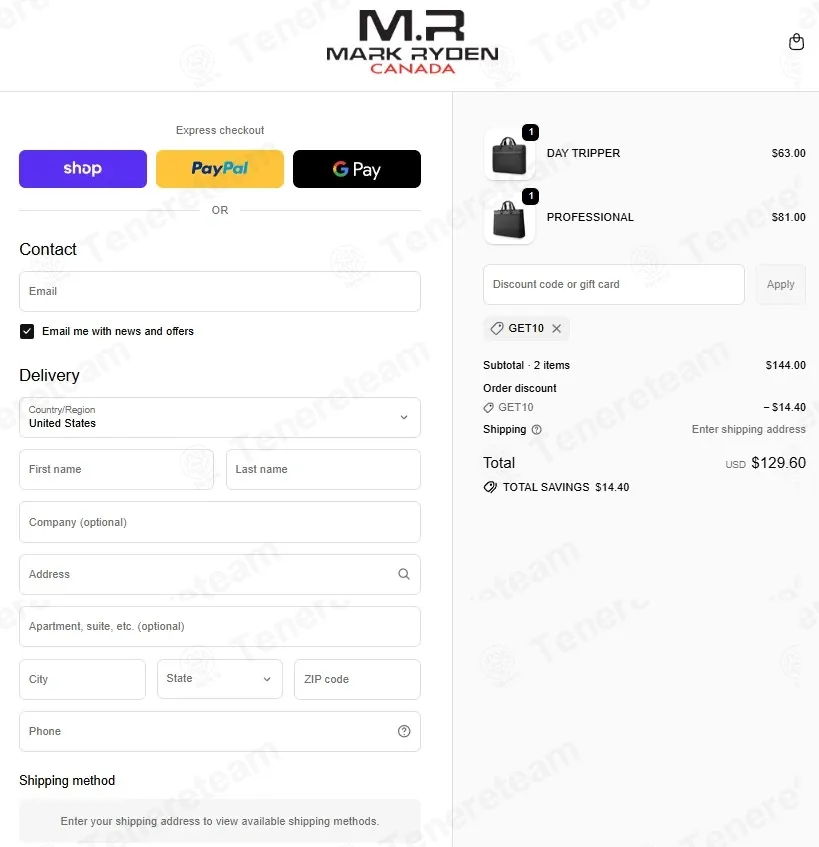Select the Company (optional) field
Image resolution: width=819 pixels, height=847 pixels.
[x=220, y=522]
